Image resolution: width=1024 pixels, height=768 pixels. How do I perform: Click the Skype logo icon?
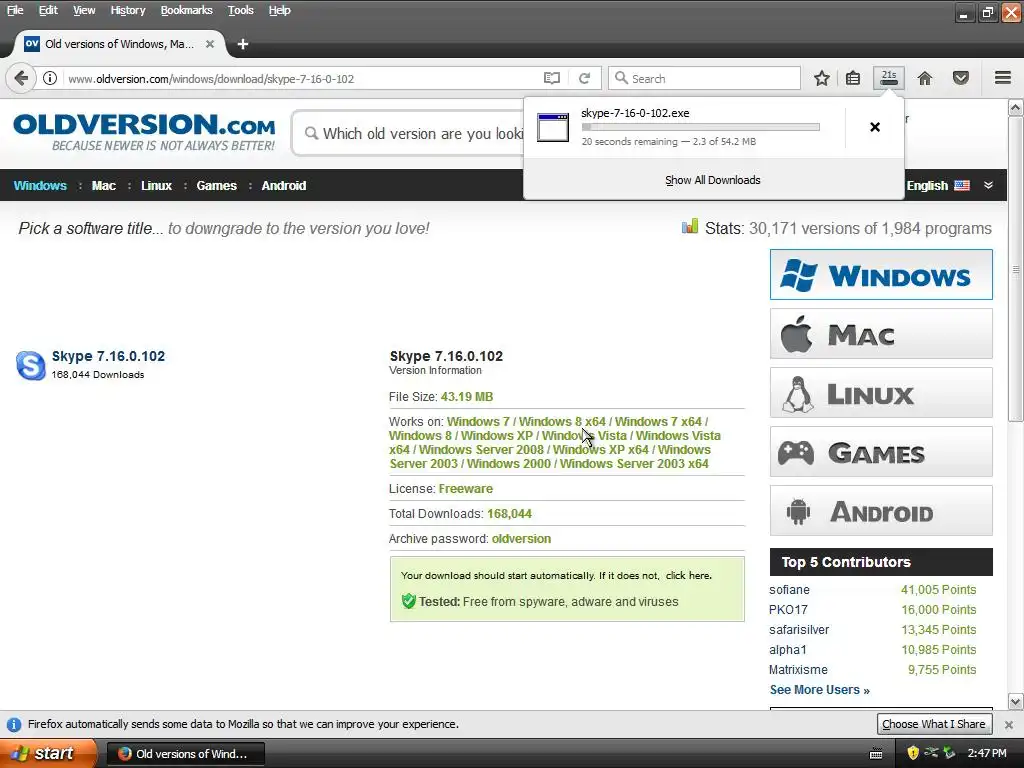point(30,365)
